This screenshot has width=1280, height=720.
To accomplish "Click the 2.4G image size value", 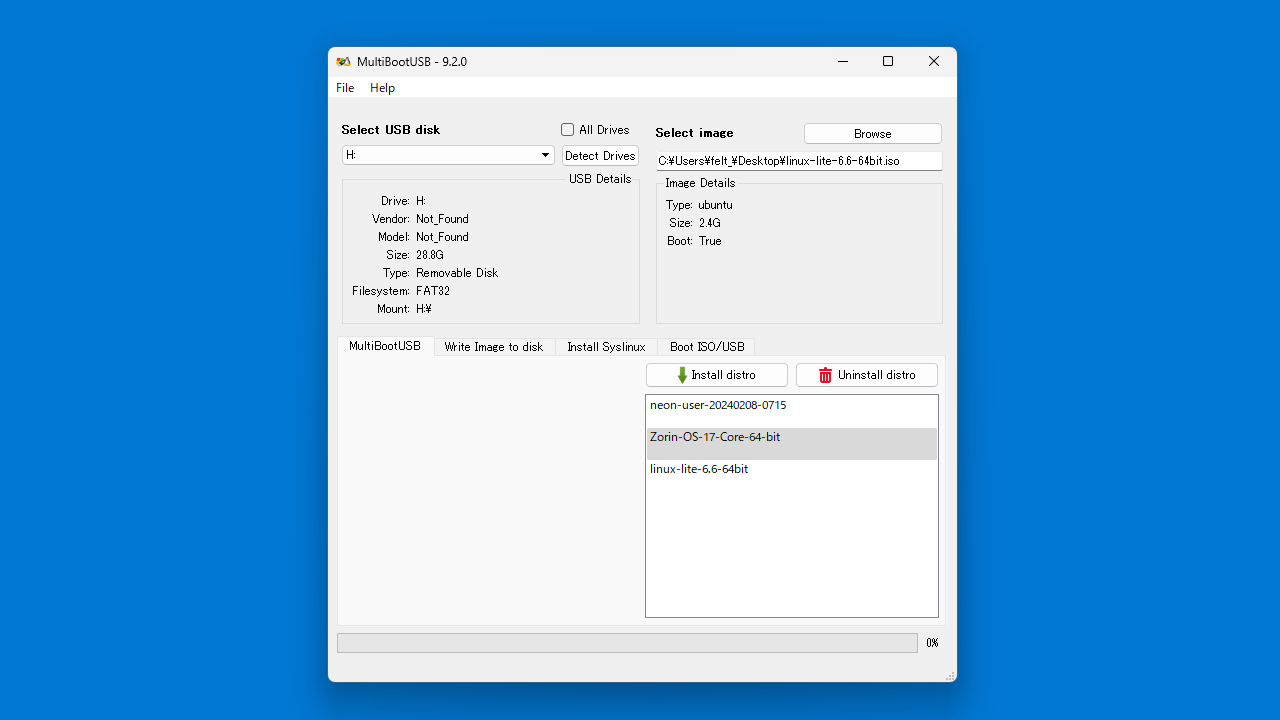I will [x=710, y=223].
